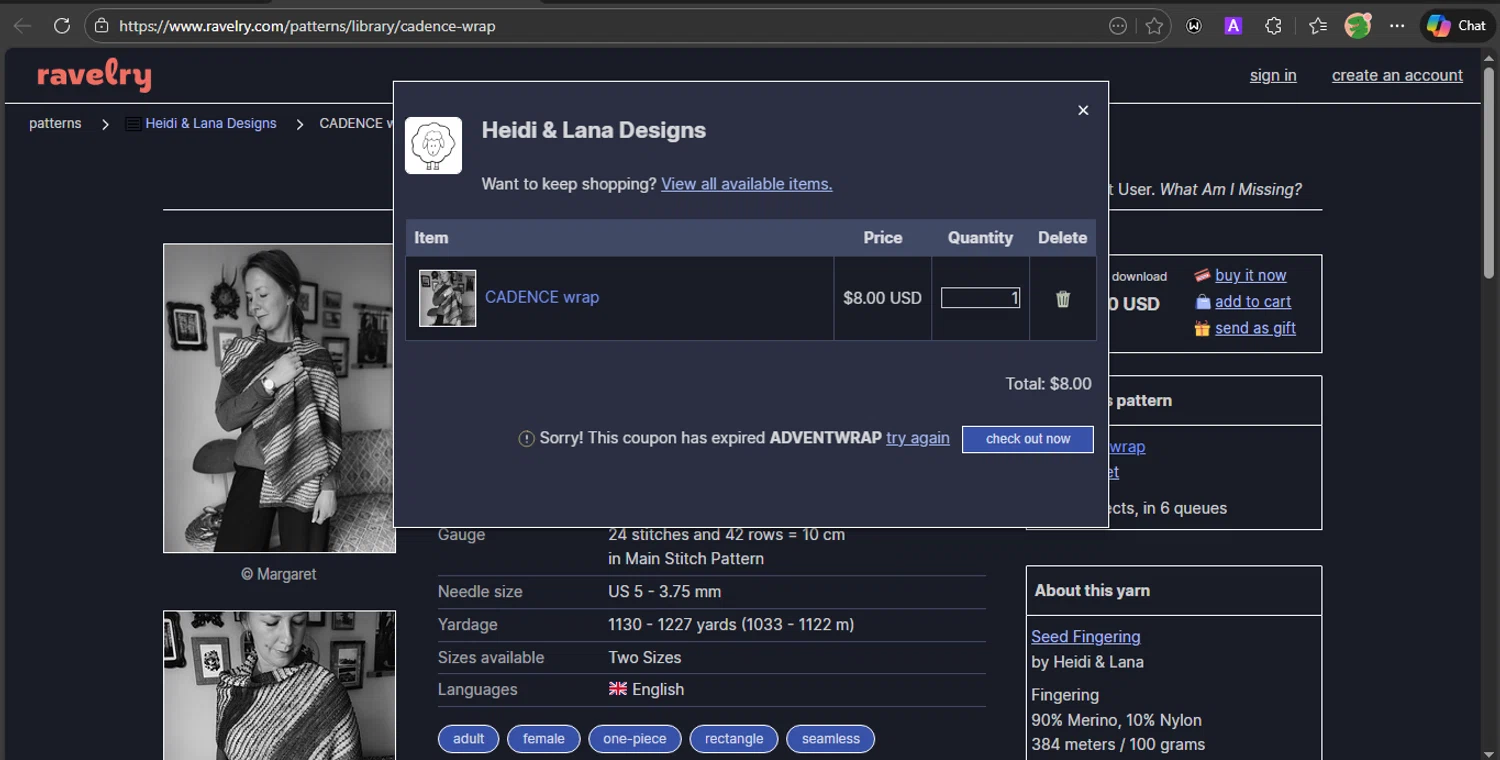Open Heidi & Lana Designs breadcrumb
The height and width of the screenshot is (760, 1500).
(x=211, y=123)
